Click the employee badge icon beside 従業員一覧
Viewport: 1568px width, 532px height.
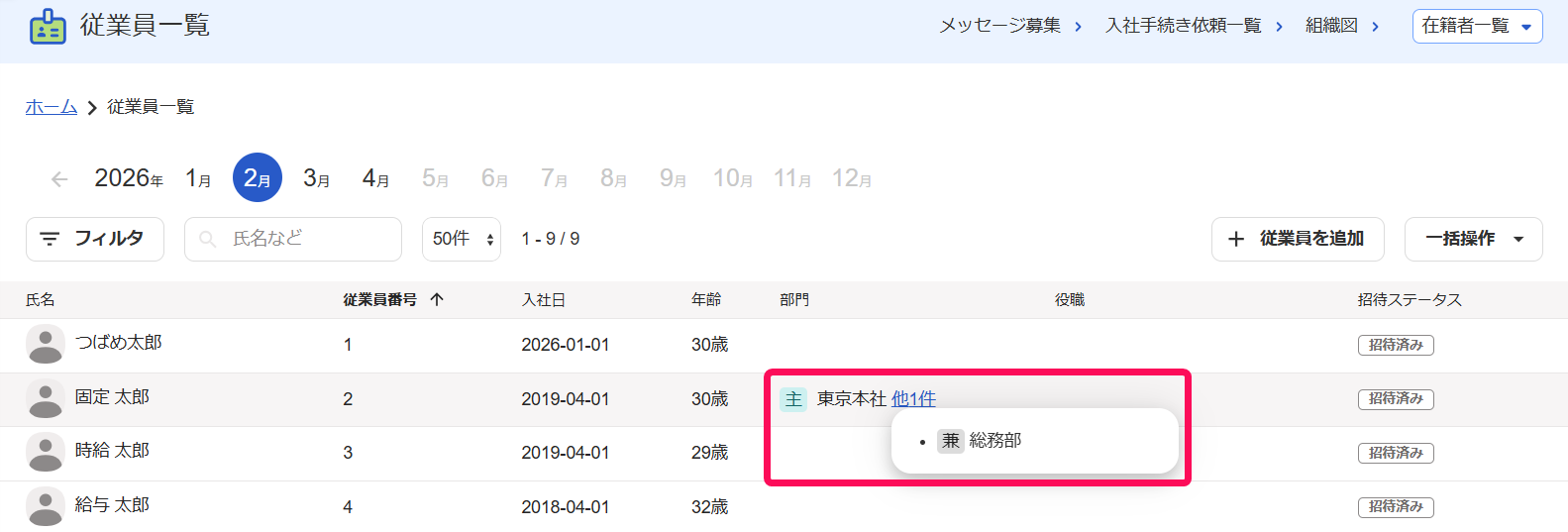pos(48,27)
